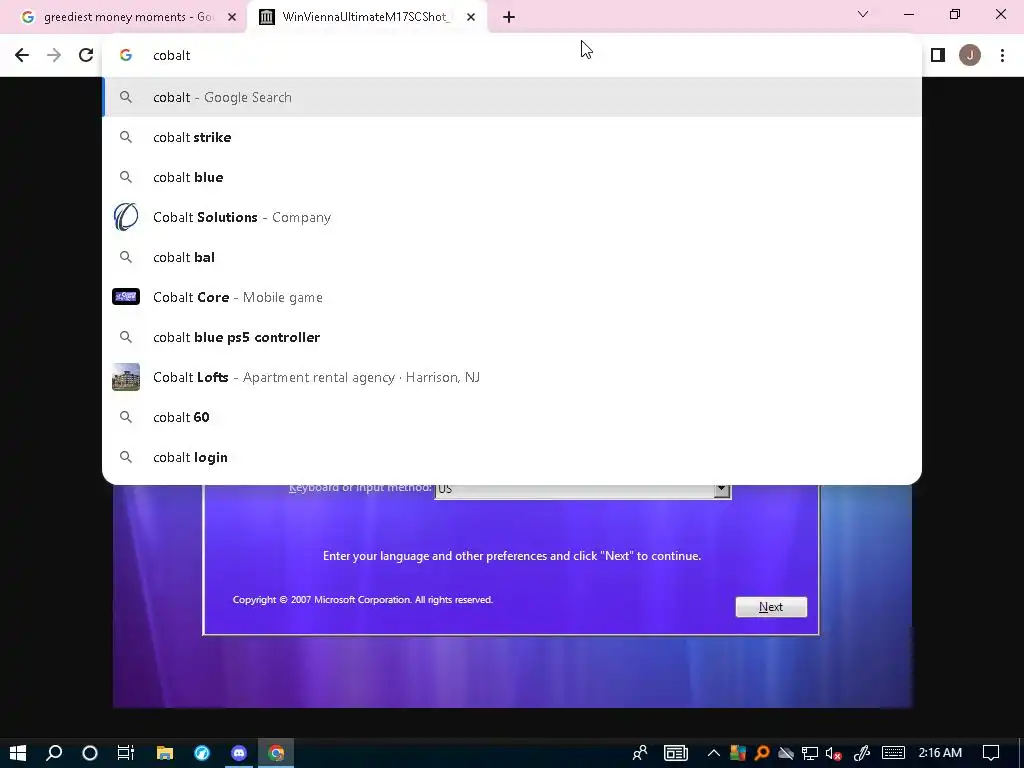Go back using the browser back arrow
The image size is (1024, 768).
pyautogui.click(x=22, y=56)
